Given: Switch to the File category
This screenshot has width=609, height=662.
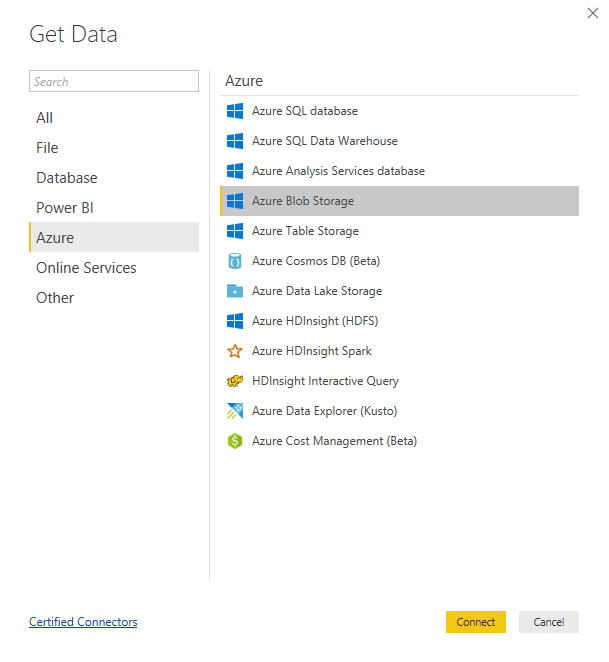Looking at the screenshot, I should (114, 148).
